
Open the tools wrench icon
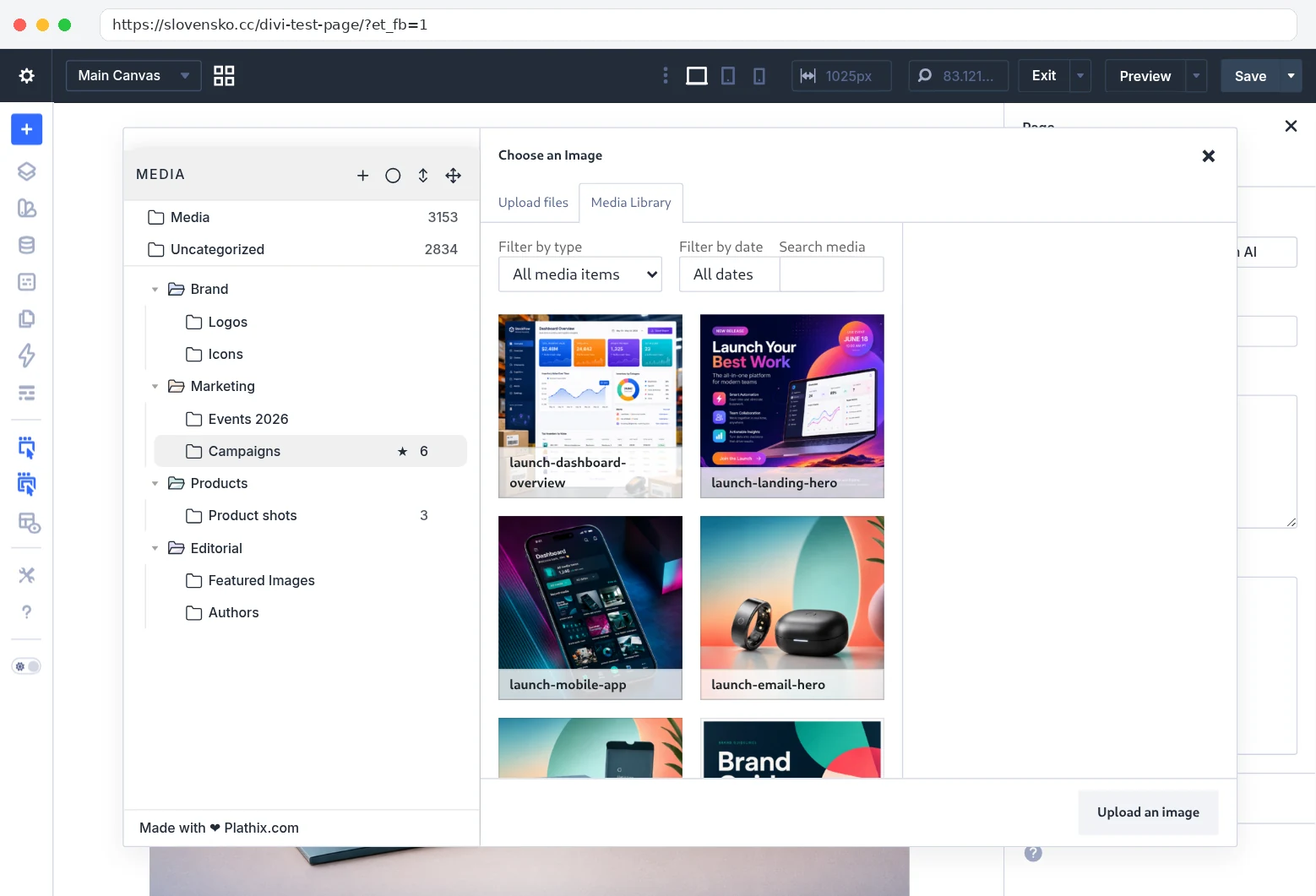pos(27,575)
